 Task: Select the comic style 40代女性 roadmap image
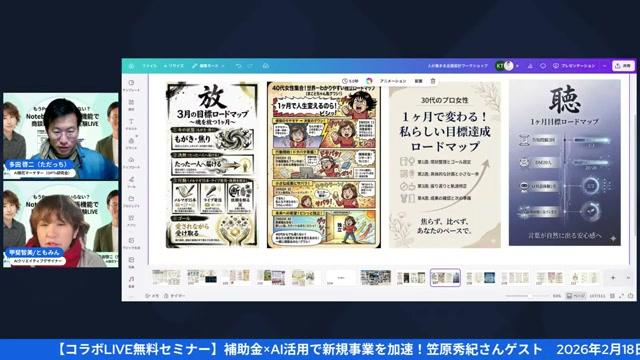click(324, 165)
